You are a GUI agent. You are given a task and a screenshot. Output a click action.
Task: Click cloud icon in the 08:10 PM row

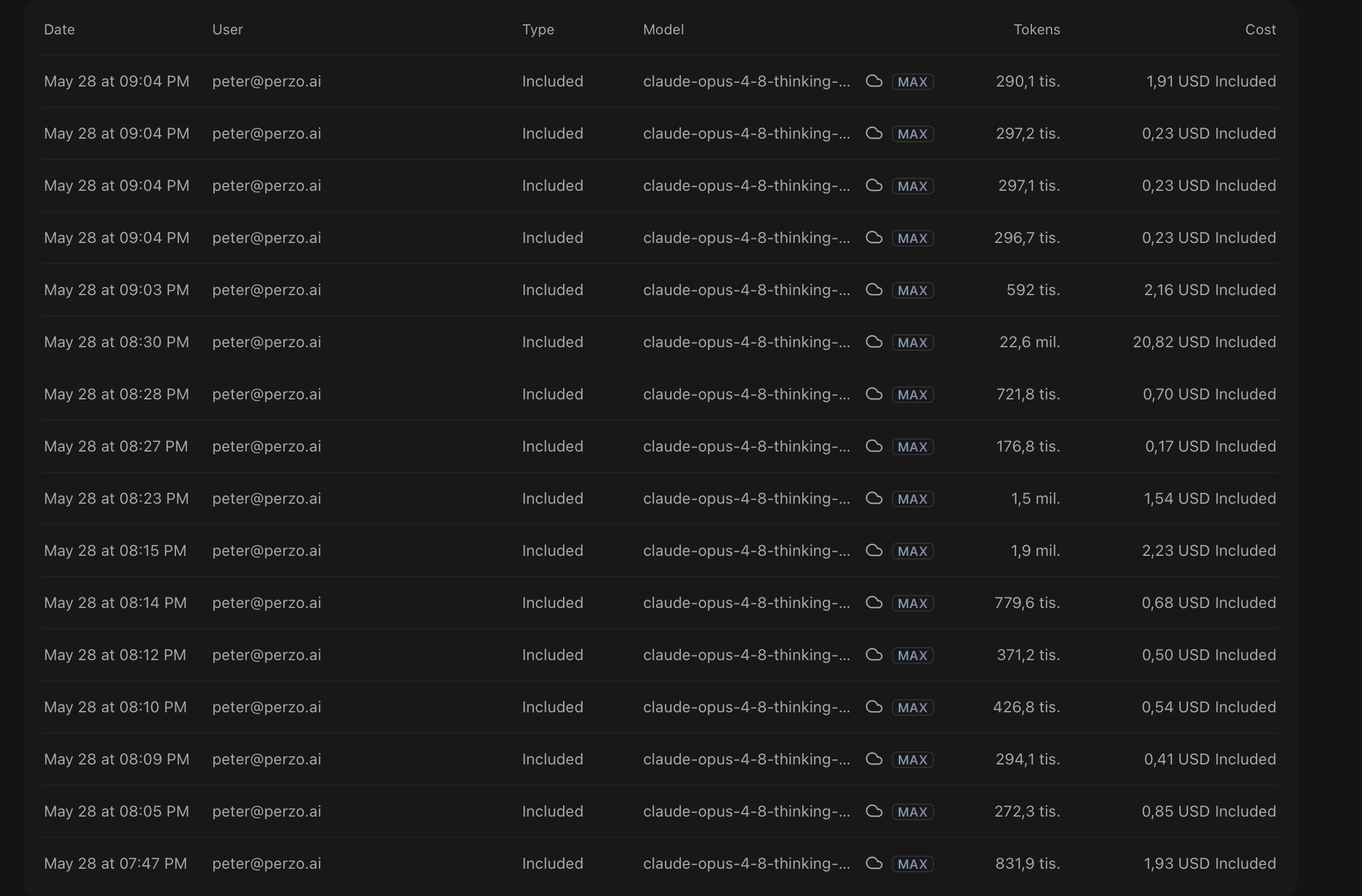[874, 707]
